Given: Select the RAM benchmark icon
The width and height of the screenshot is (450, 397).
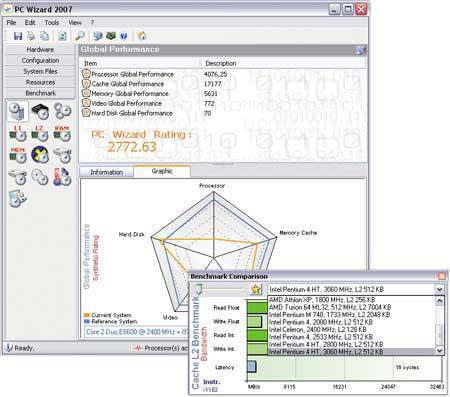Looking at the screenshot, I should tap(62, 133).
